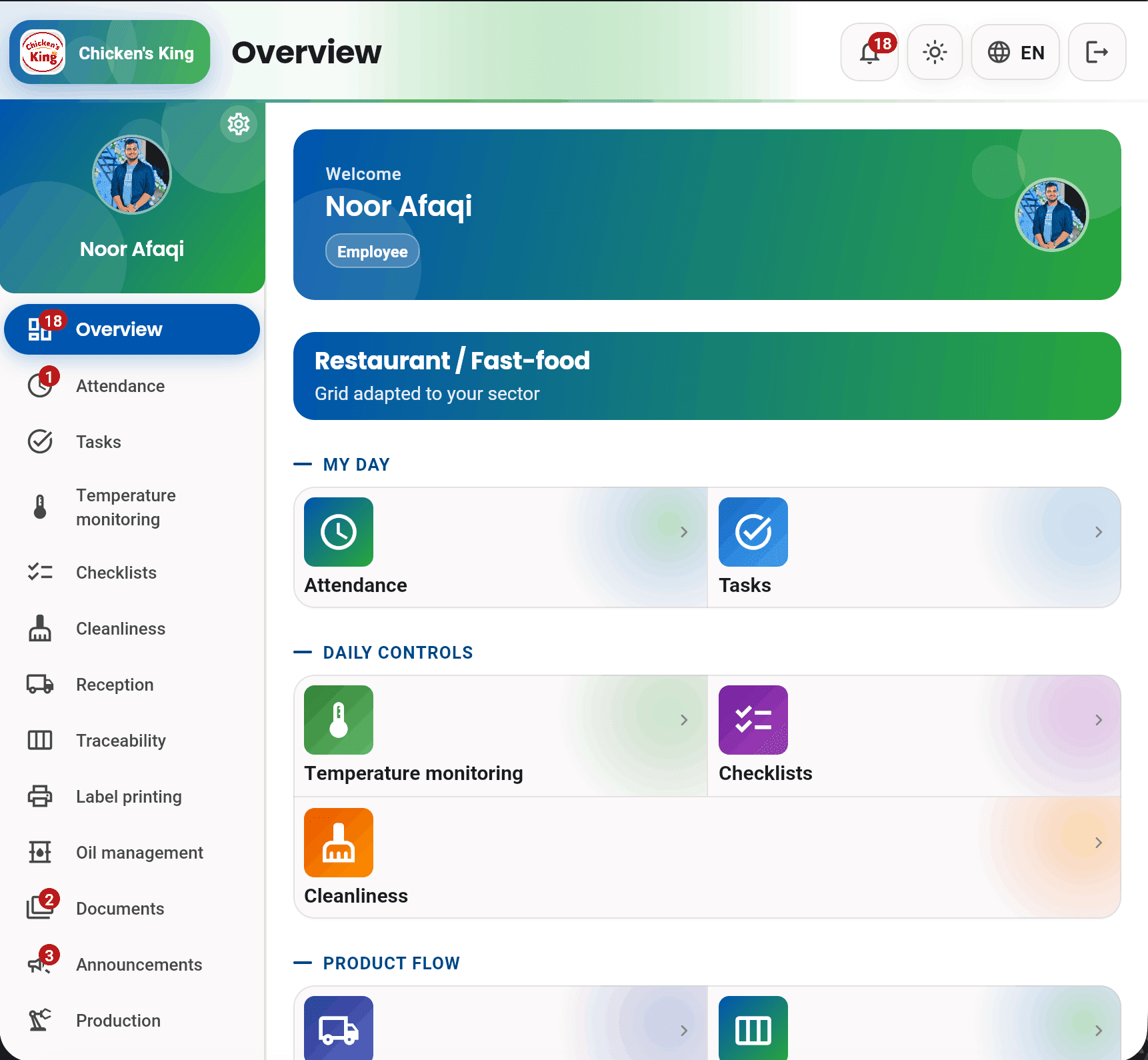Expand the Checklists card chevron
Screen dimensions: 1148x1060
point(1099,720)
